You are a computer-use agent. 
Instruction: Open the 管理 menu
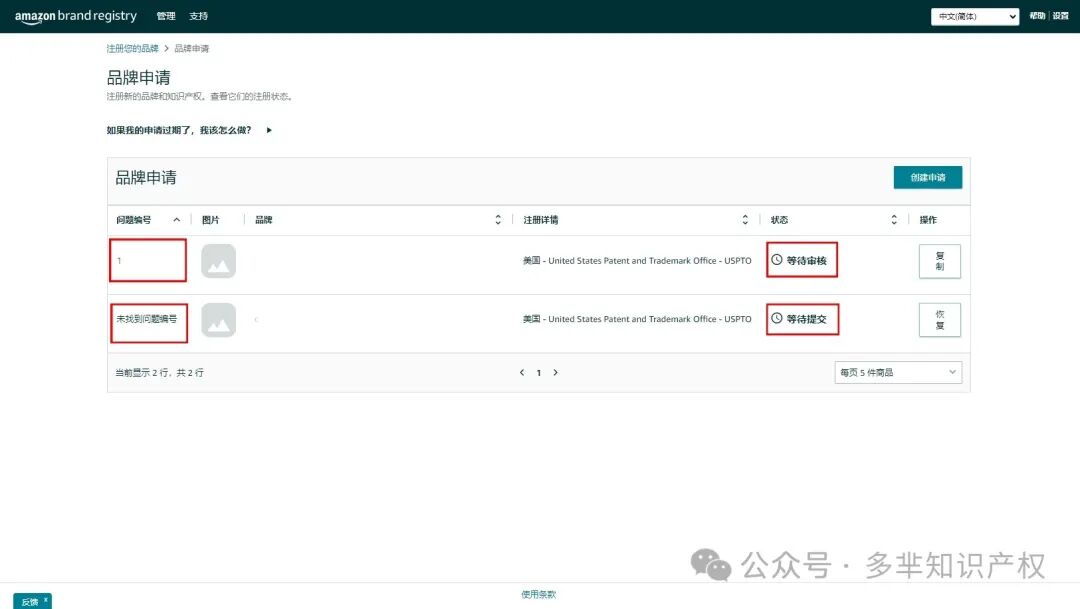pyautogui.click(x=166, y=16)
